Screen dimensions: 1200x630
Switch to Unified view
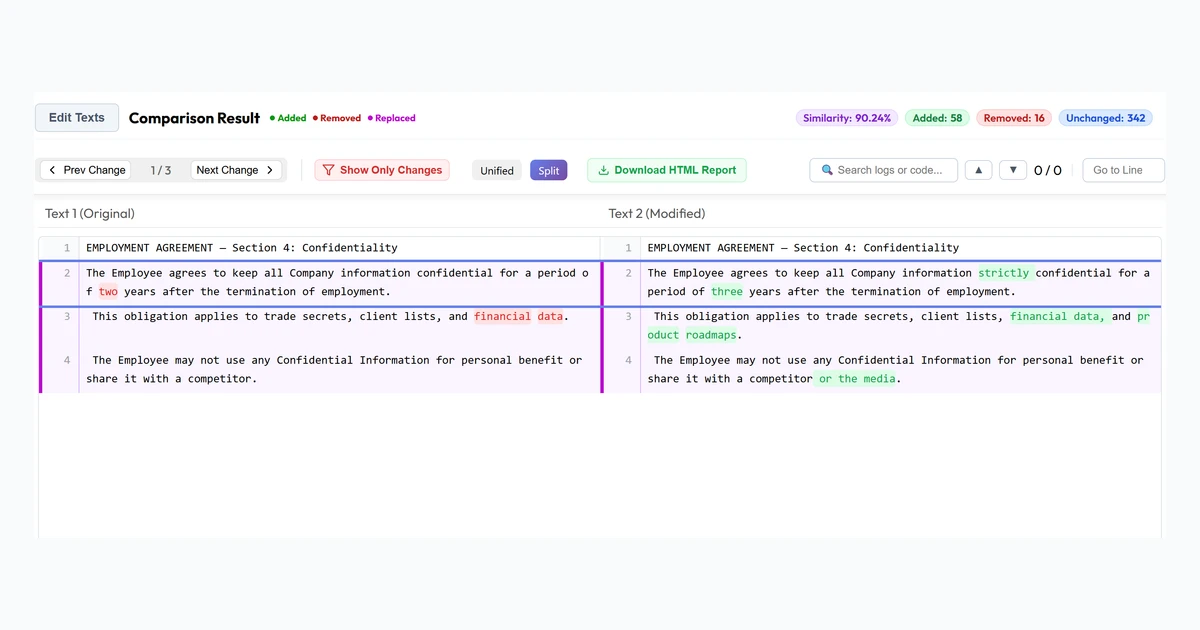tap(497, 170)
